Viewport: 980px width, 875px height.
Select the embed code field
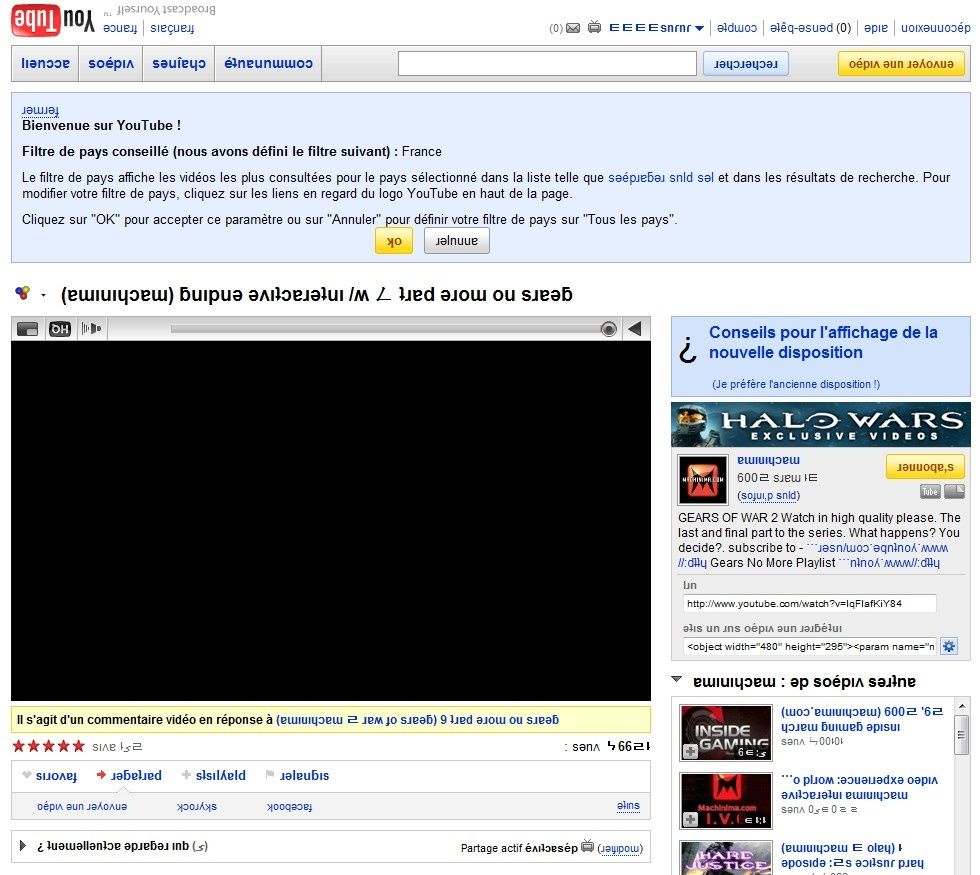[809, 646]
